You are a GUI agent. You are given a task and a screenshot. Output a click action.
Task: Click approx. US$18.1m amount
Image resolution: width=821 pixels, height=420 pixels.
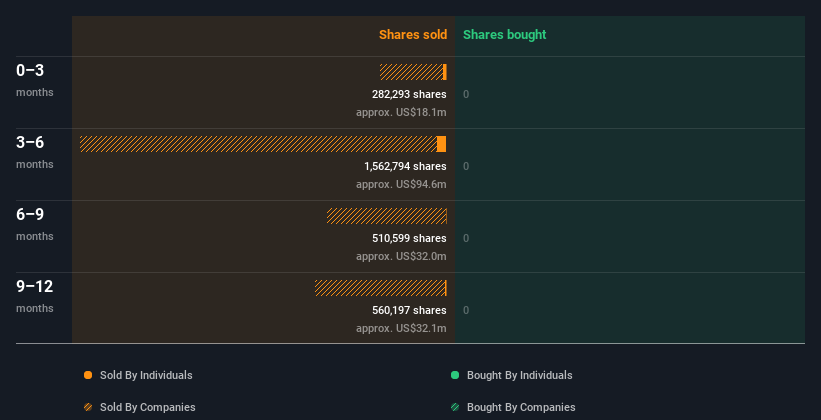[401, 112]
